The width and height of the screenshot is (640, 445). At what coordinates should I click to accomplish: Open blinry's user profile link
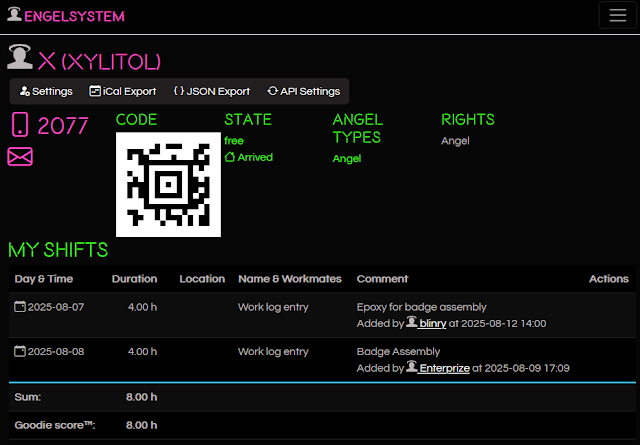432,323
